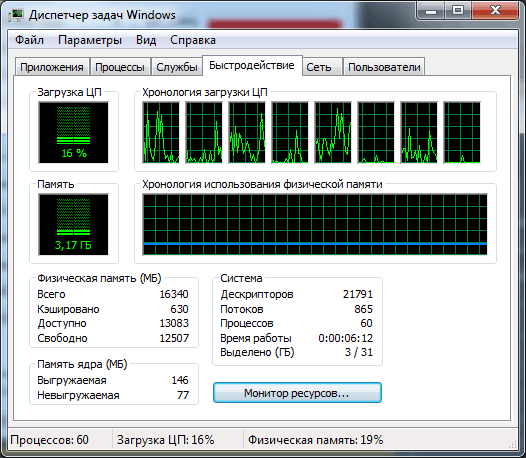The image size is (526, 458).
Task: Select the Быстродействие tab
Action: click(x=252, y=65)
